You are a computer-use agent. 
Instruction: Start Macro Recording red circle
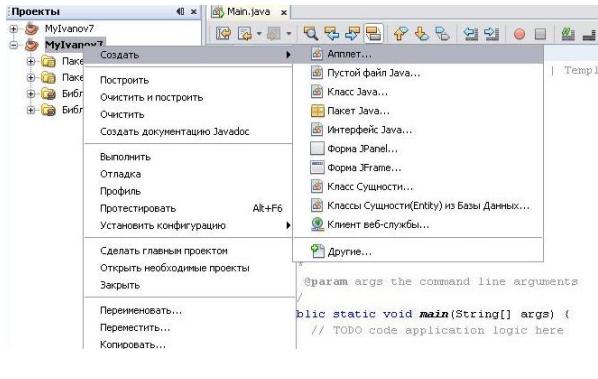(519, 34)
